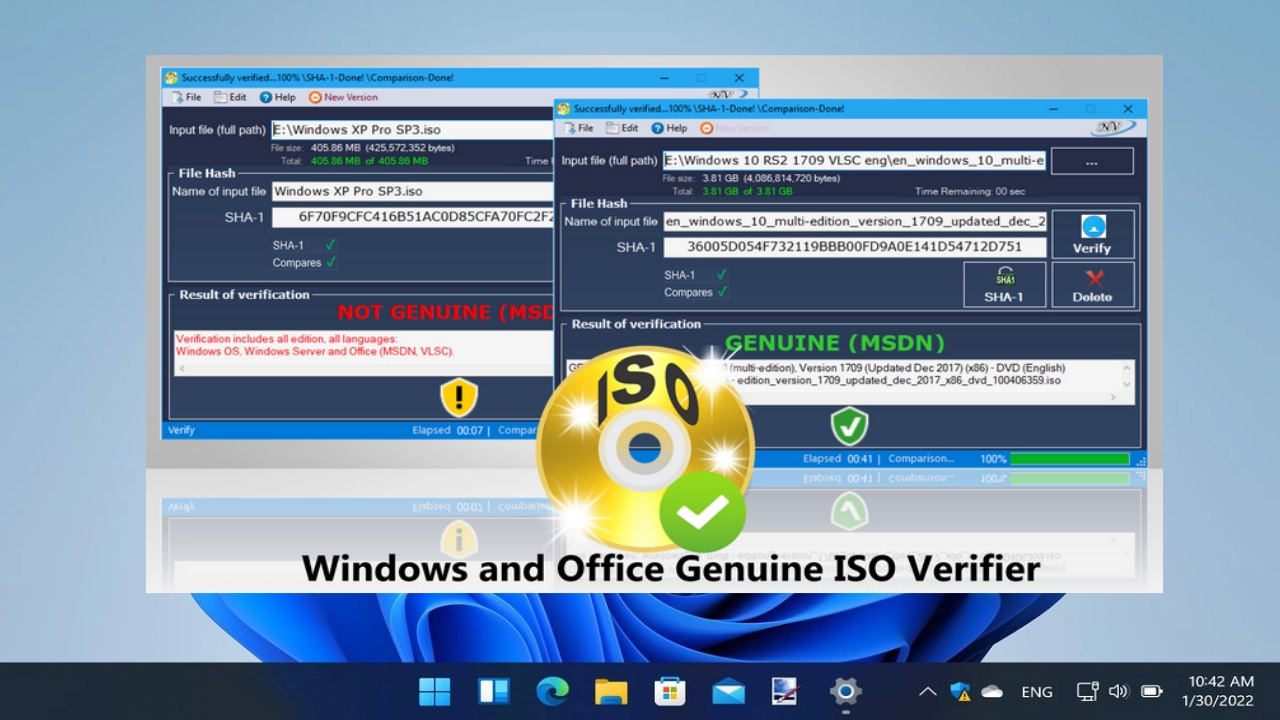The width and height of the screenshot is (1280, 720).
Task: Click the NV logo in the front window
Action: click(1113, 127)
